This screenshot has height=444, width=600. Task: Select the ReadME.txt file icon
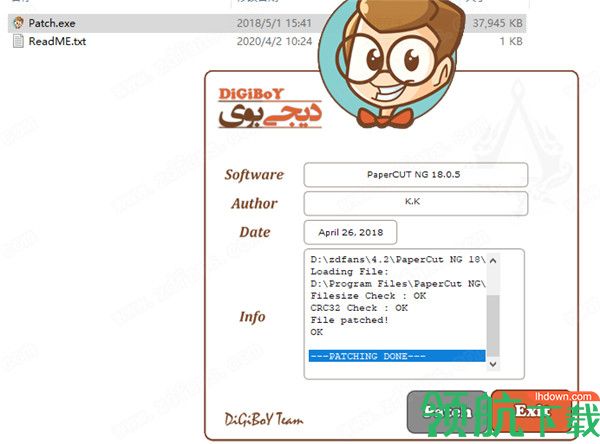tap(18, 41)
